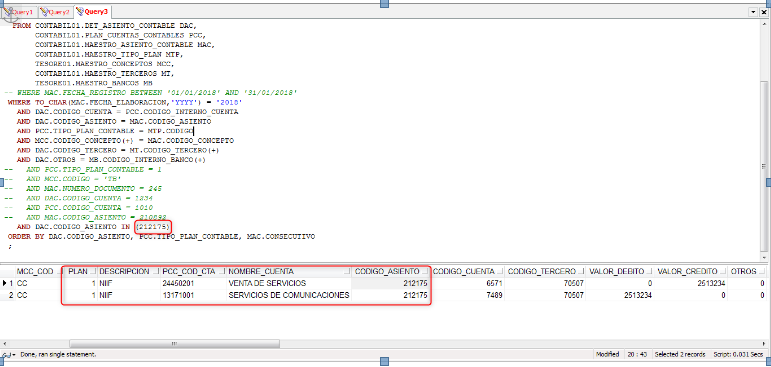This screenshot has width=771, height=367.
Task: Select CODIGO_ASIENTO cell in row 2
Action: (x=391, y=295)
